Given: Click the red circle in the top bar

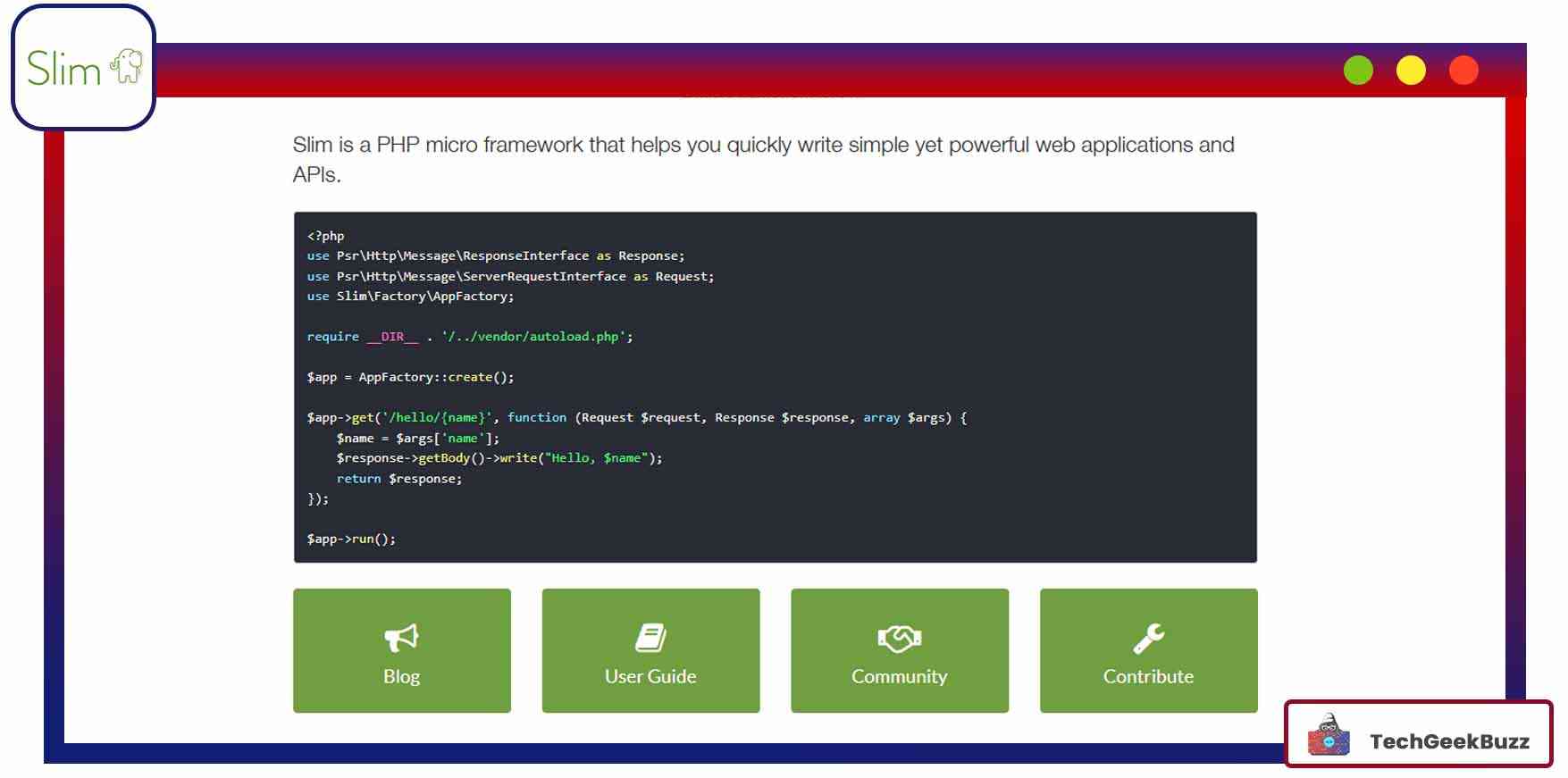Looking at the screenshot, I should click(1463, 71).
